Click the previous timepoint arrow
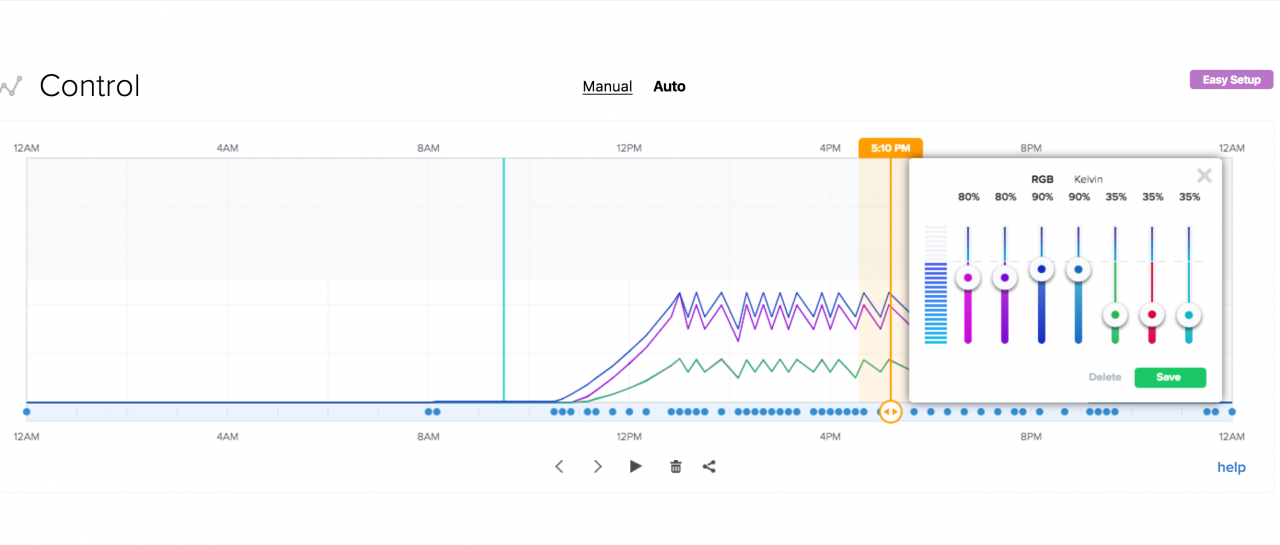 click(x=559, y=466)
